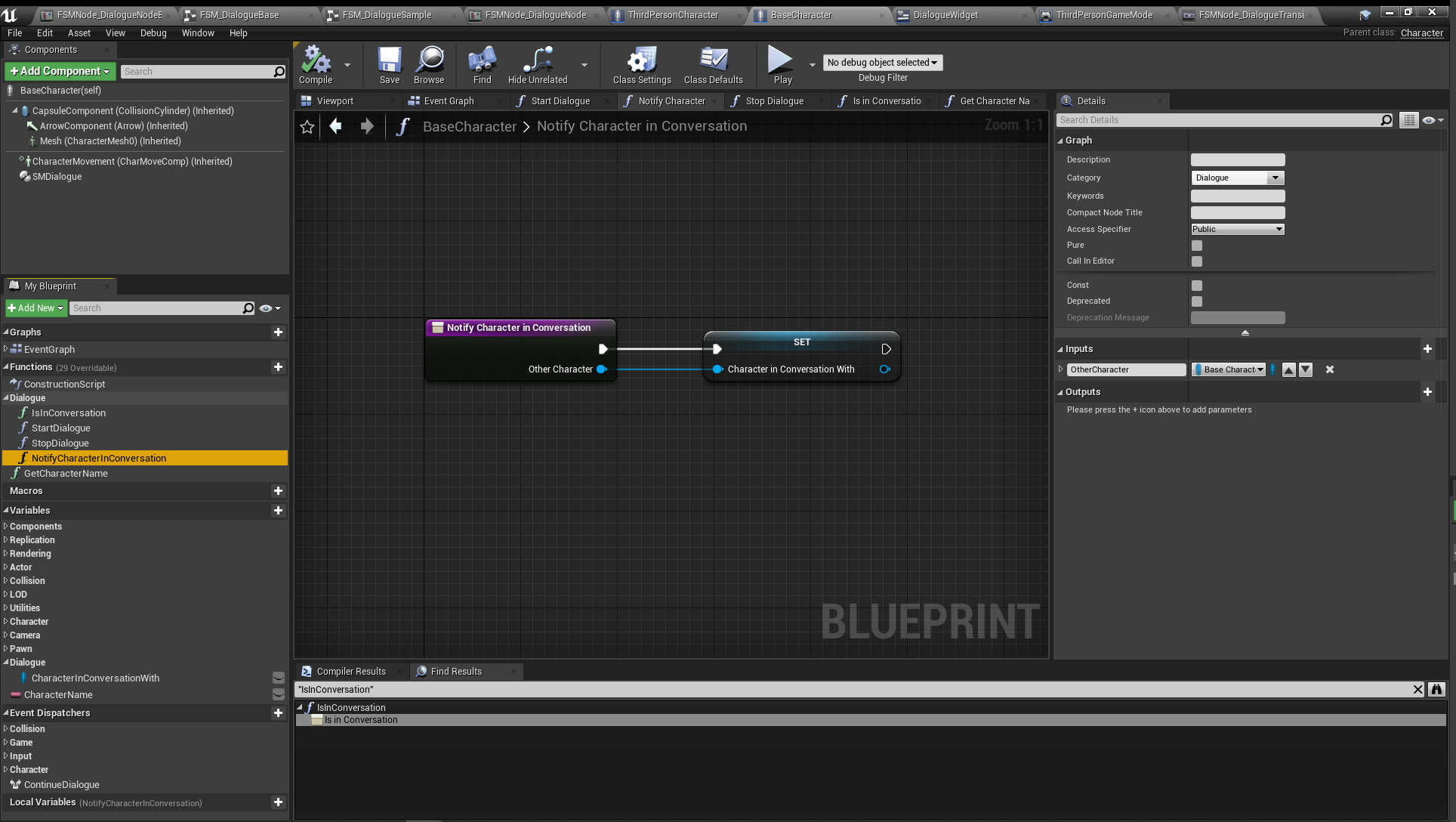Click the Compile toolbar icon
The width and height of the screenshot is (1456, 822).
pyautogui.click(x=316, y=61)
